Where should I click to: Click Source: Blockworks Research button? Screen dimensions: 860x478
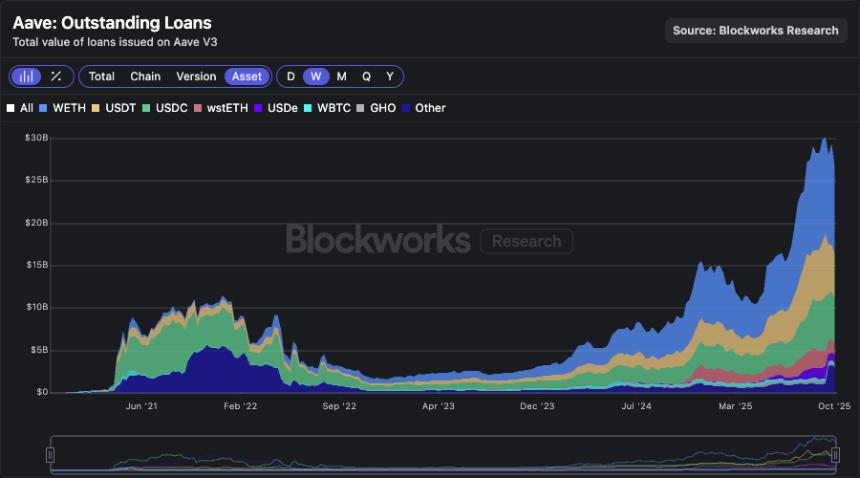pos(755,30)
